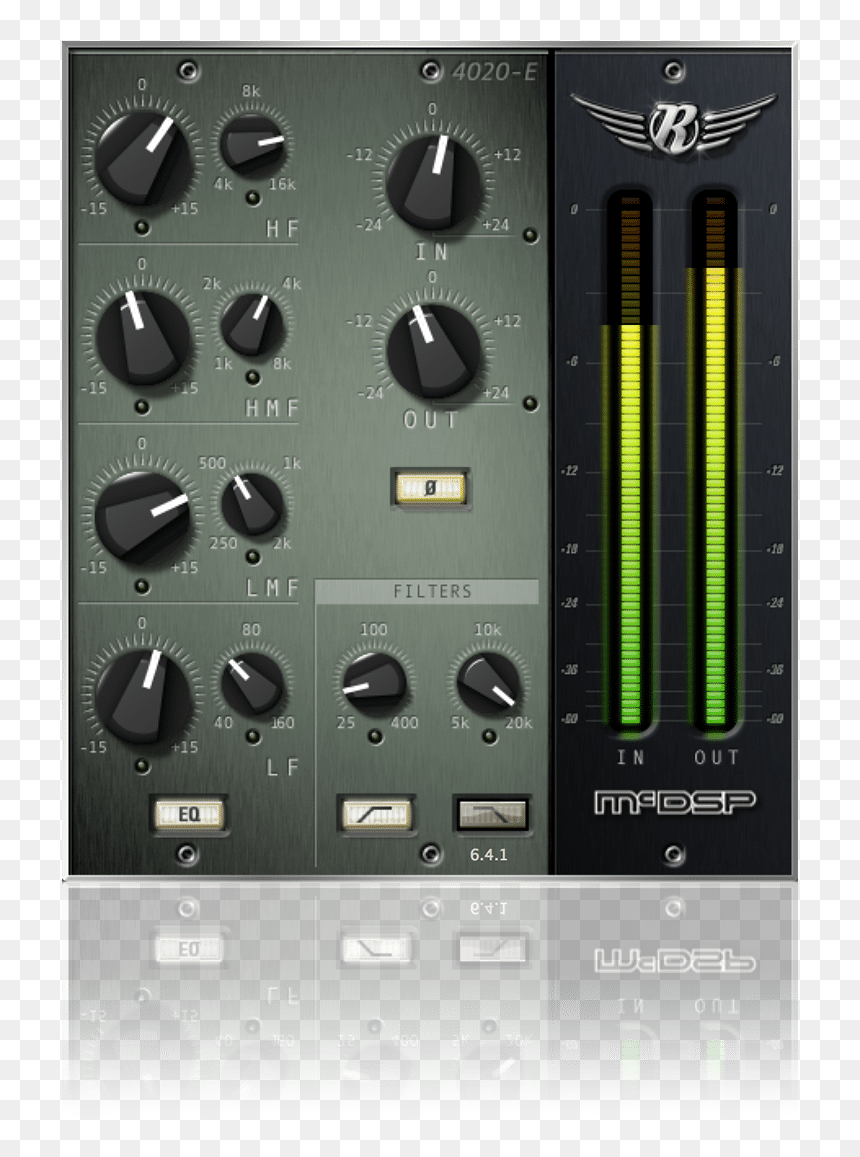Viewport: 860px width, 1157px height.
Task: Click the LMF gain knob
Action: coord(142,517)
